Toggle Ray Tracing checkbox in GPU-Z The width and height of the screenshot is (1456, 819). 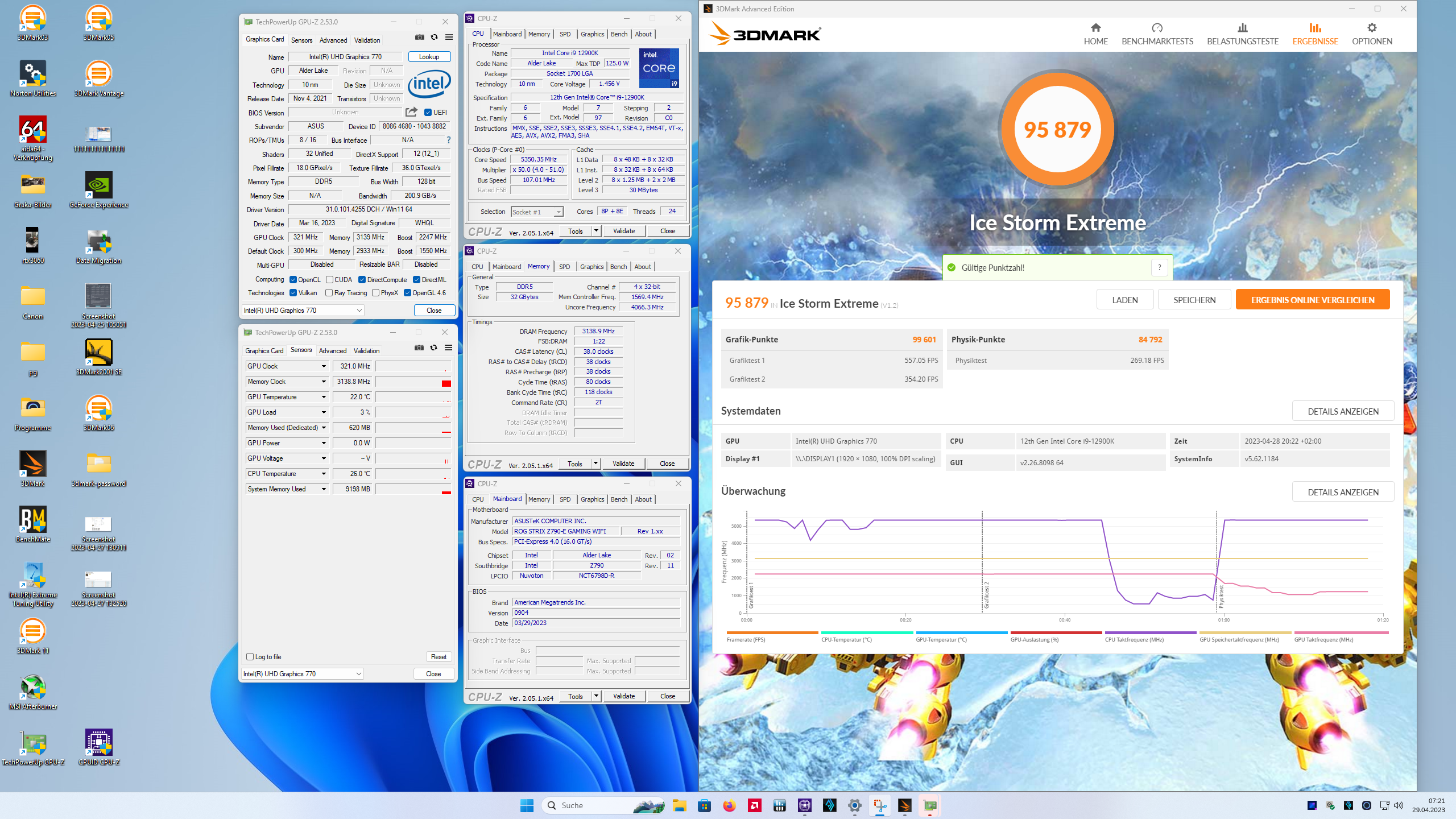click(329, 293)
